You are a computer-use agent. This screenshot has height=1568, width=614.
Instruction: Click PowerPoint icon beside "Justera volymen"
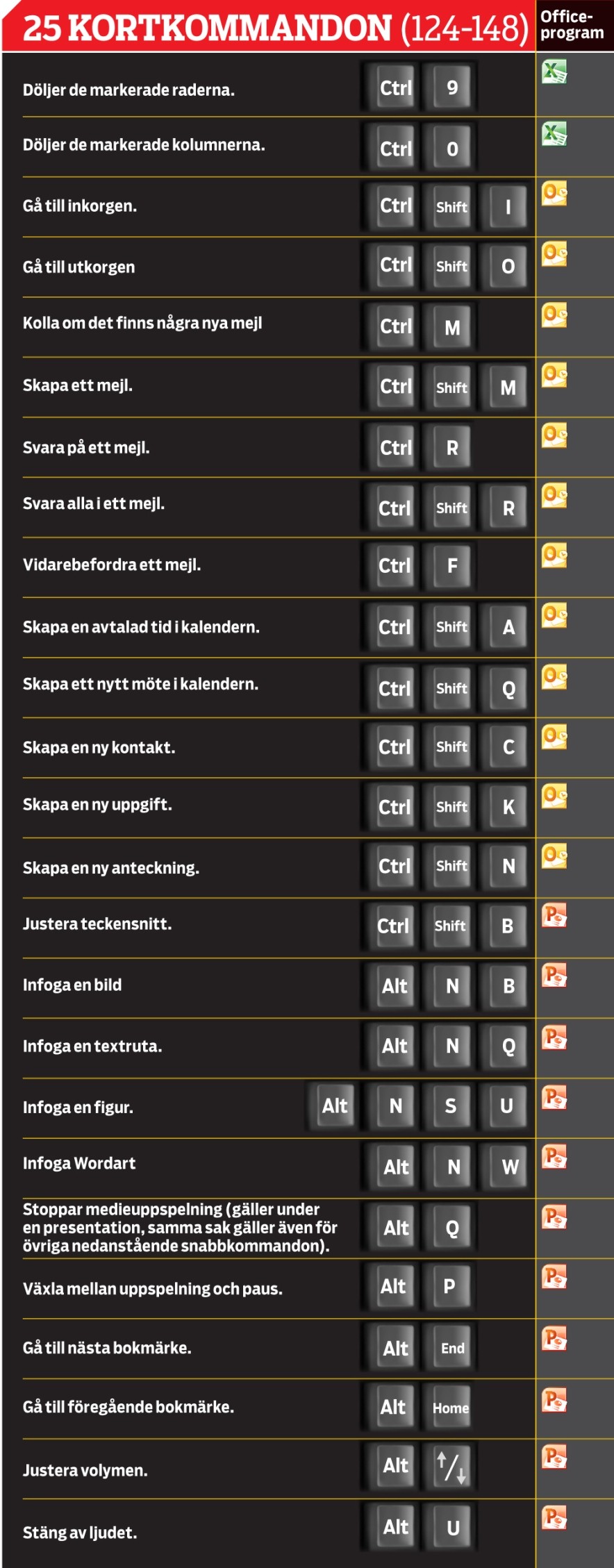tap(554, 1456)
